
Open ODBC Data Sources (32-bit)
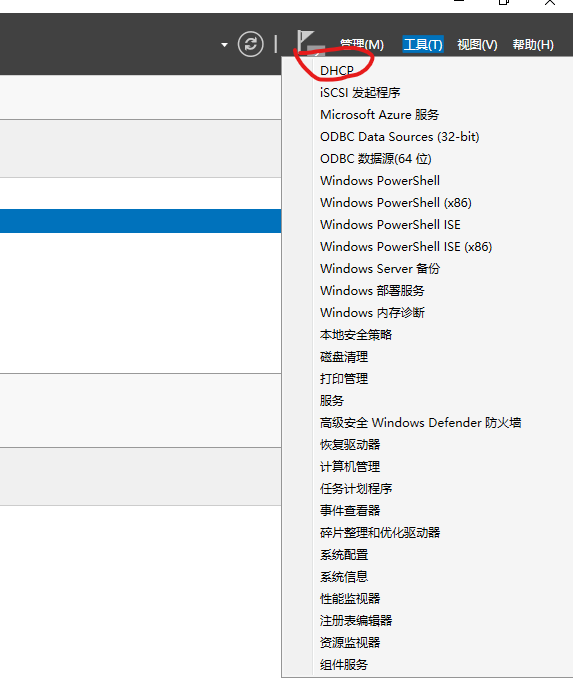pos(399,136)
